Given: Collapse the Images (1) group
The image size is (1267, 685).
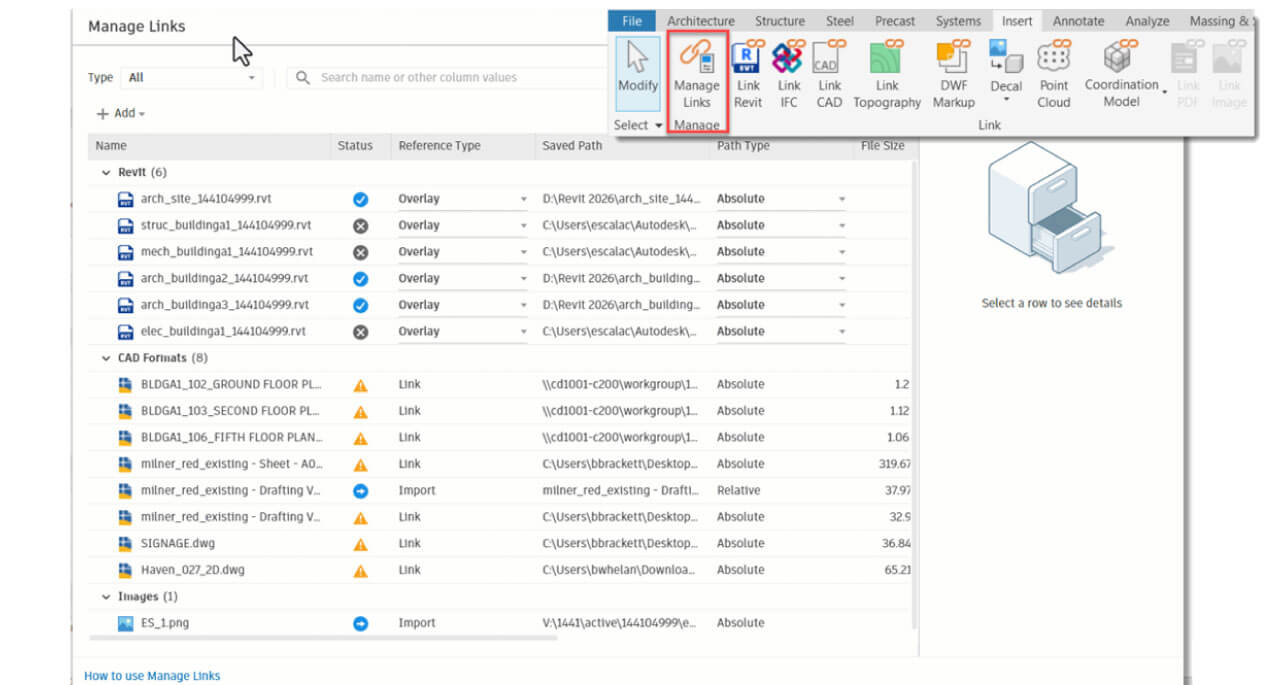Looking at the screenshot, I should click(107, 597).
